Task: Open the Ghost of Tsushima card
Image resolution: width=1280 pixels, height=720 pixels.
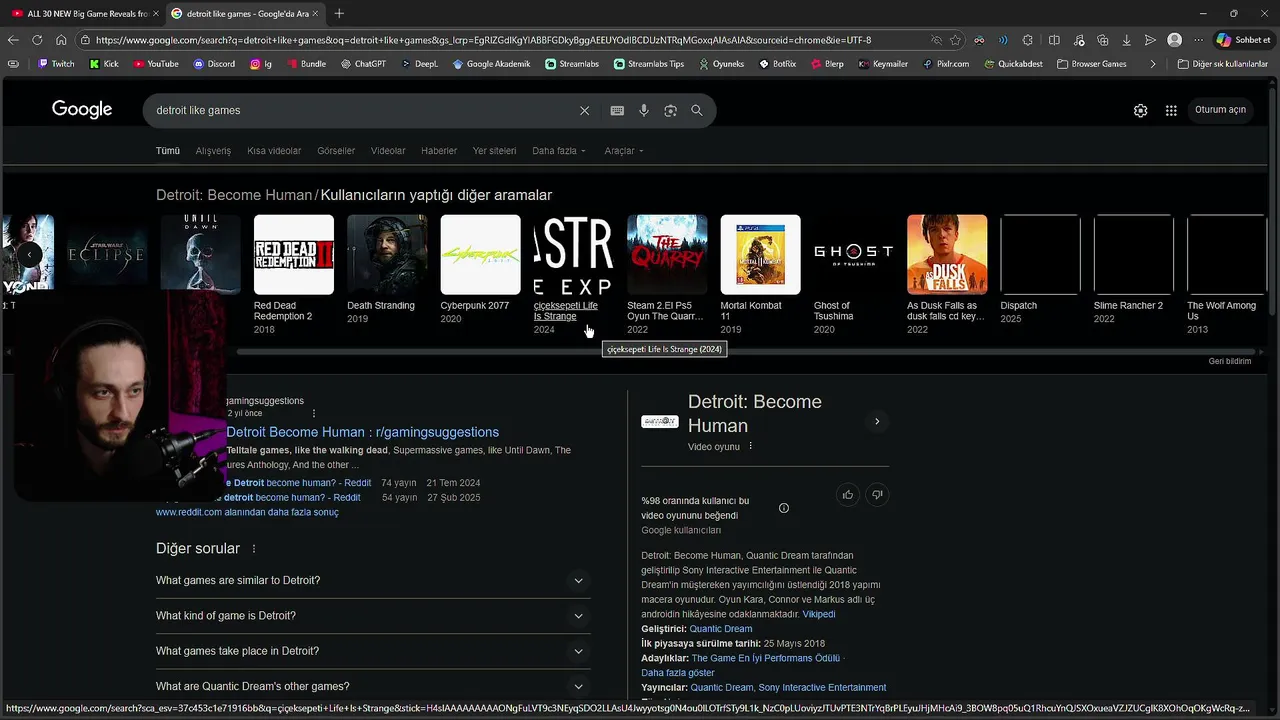Action: click(x=853, y=275)
